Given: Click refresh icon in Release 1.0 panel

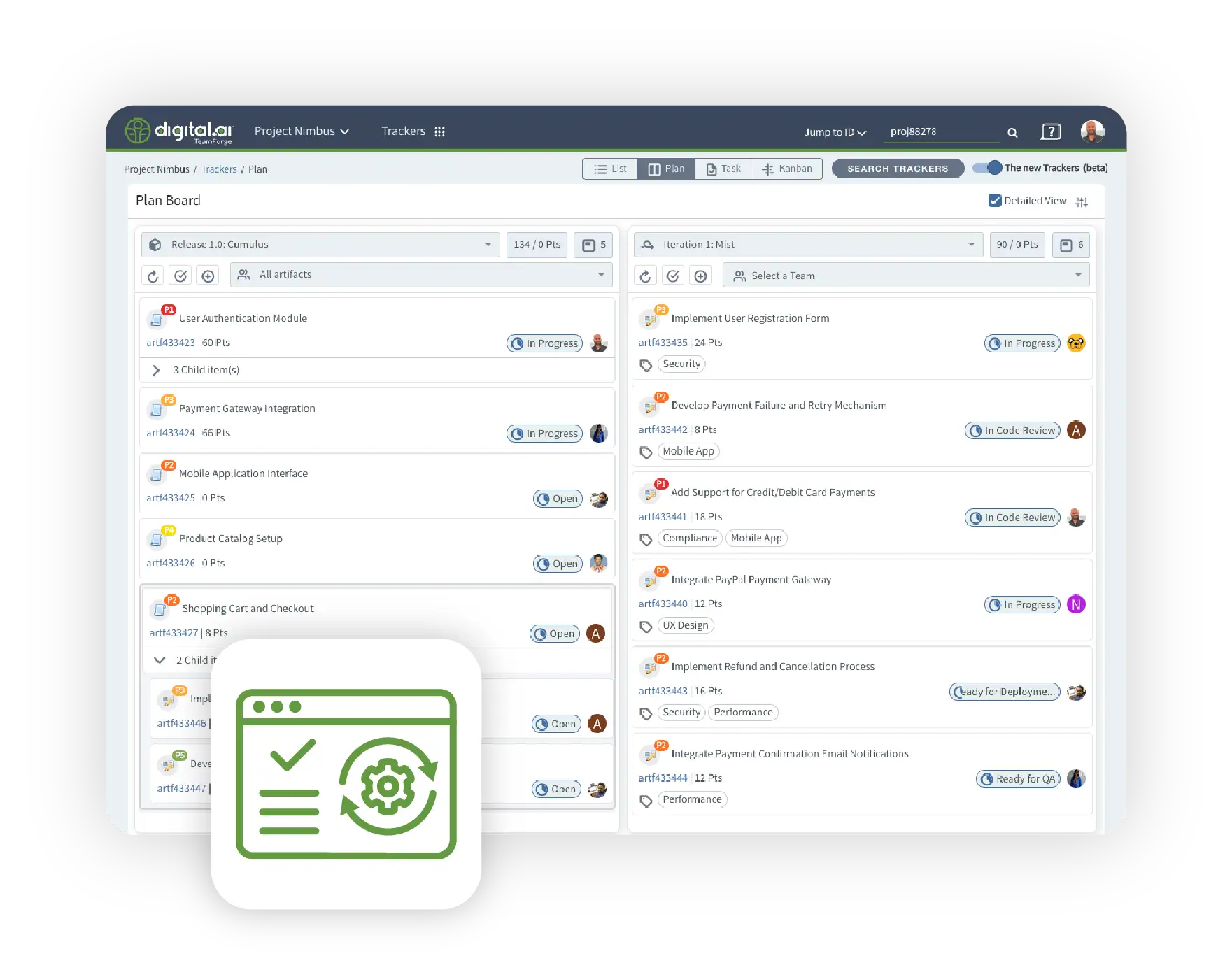Looking at the screenshot, I should [x=153, y=276].
